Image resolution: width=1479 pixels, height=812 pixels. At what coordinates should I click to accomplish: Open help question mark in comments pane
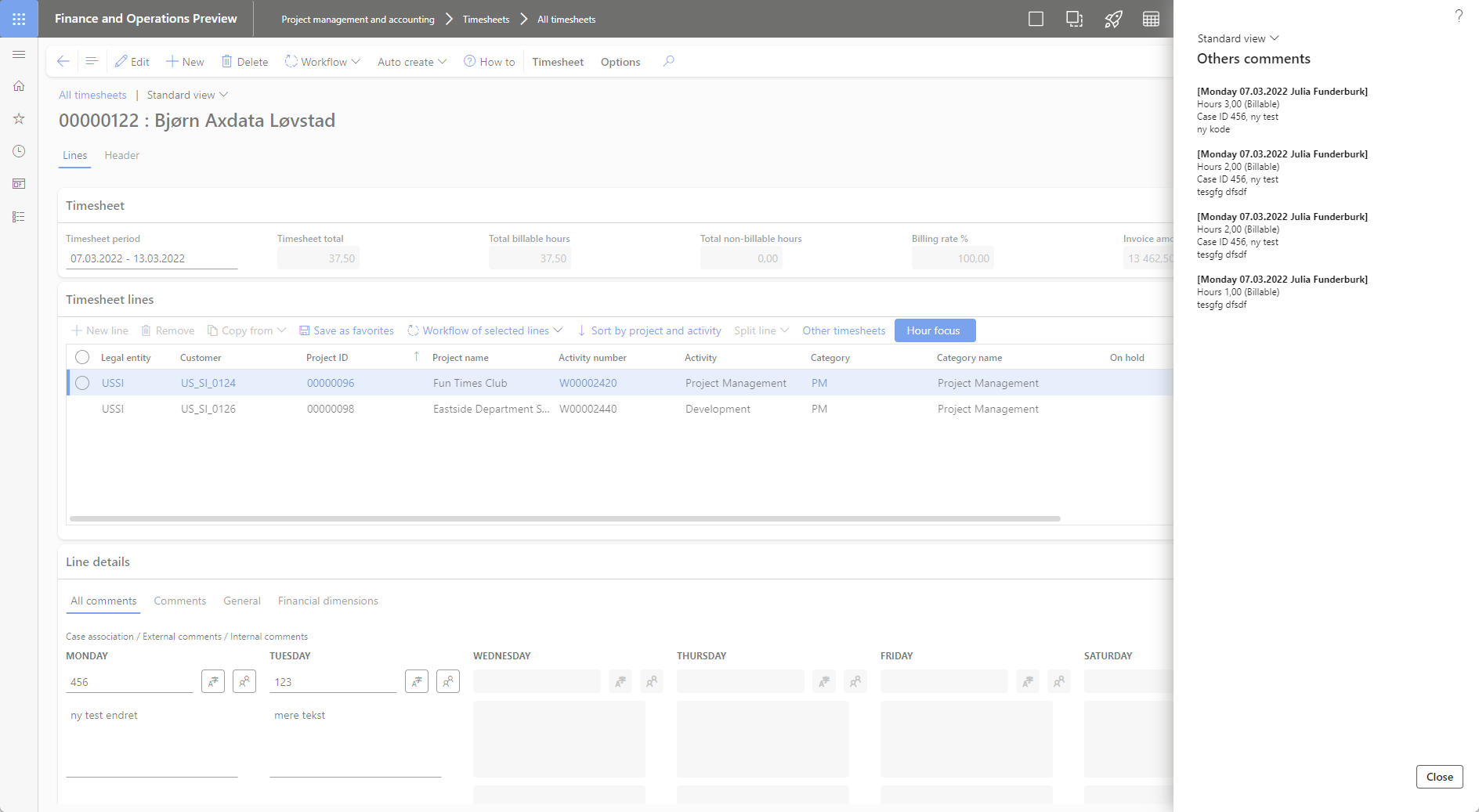coord(1459,16)
